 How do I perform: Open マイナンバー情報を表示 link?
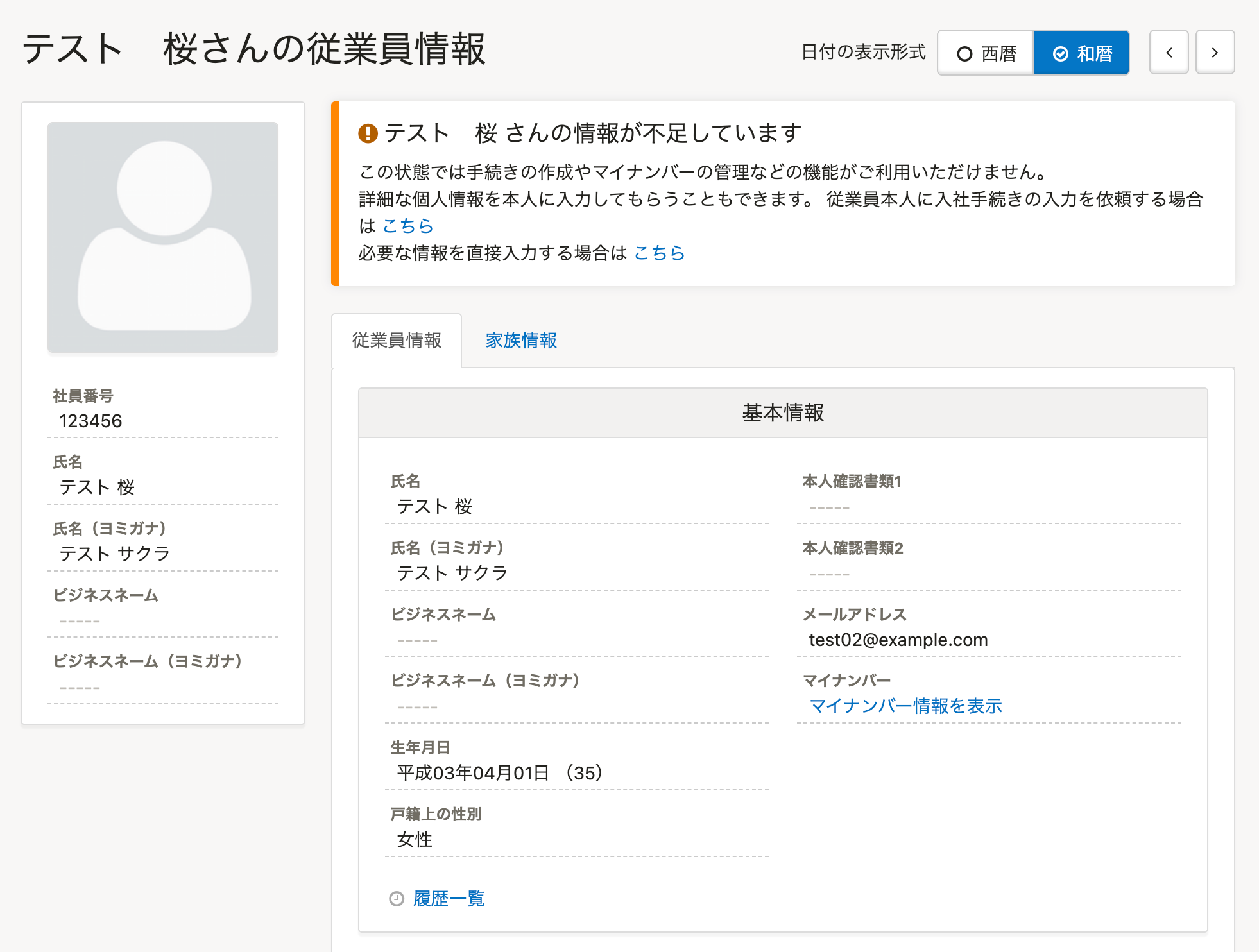905,706
